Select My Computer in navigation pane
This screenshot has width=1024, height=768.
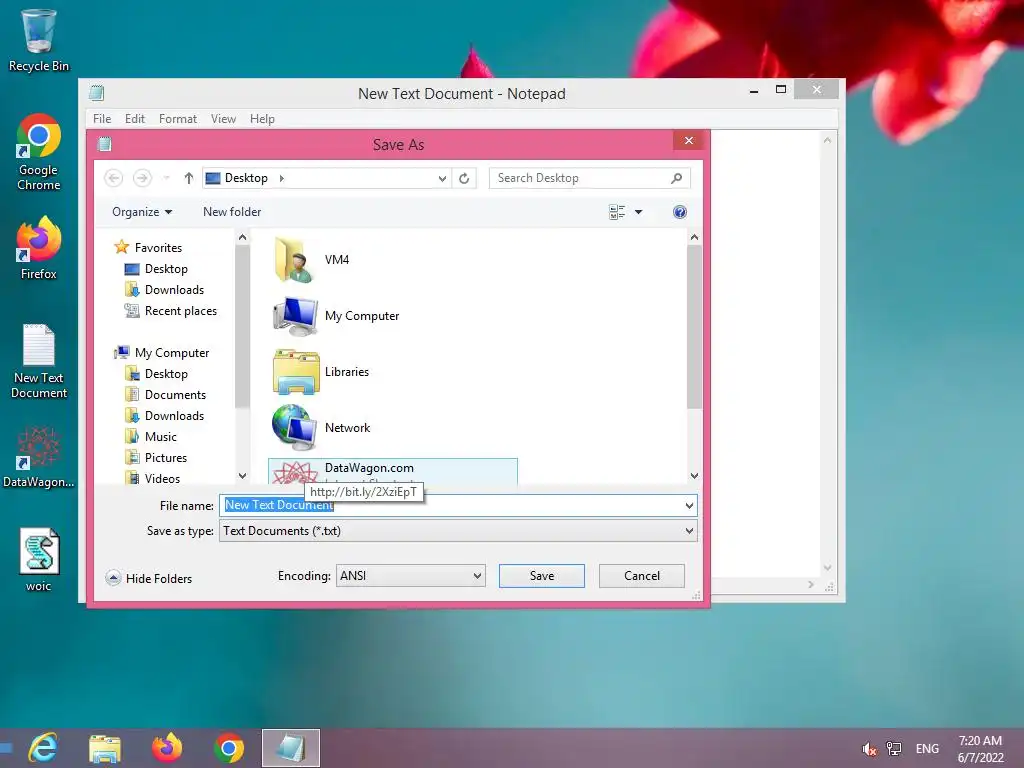(x=161, y=353)
